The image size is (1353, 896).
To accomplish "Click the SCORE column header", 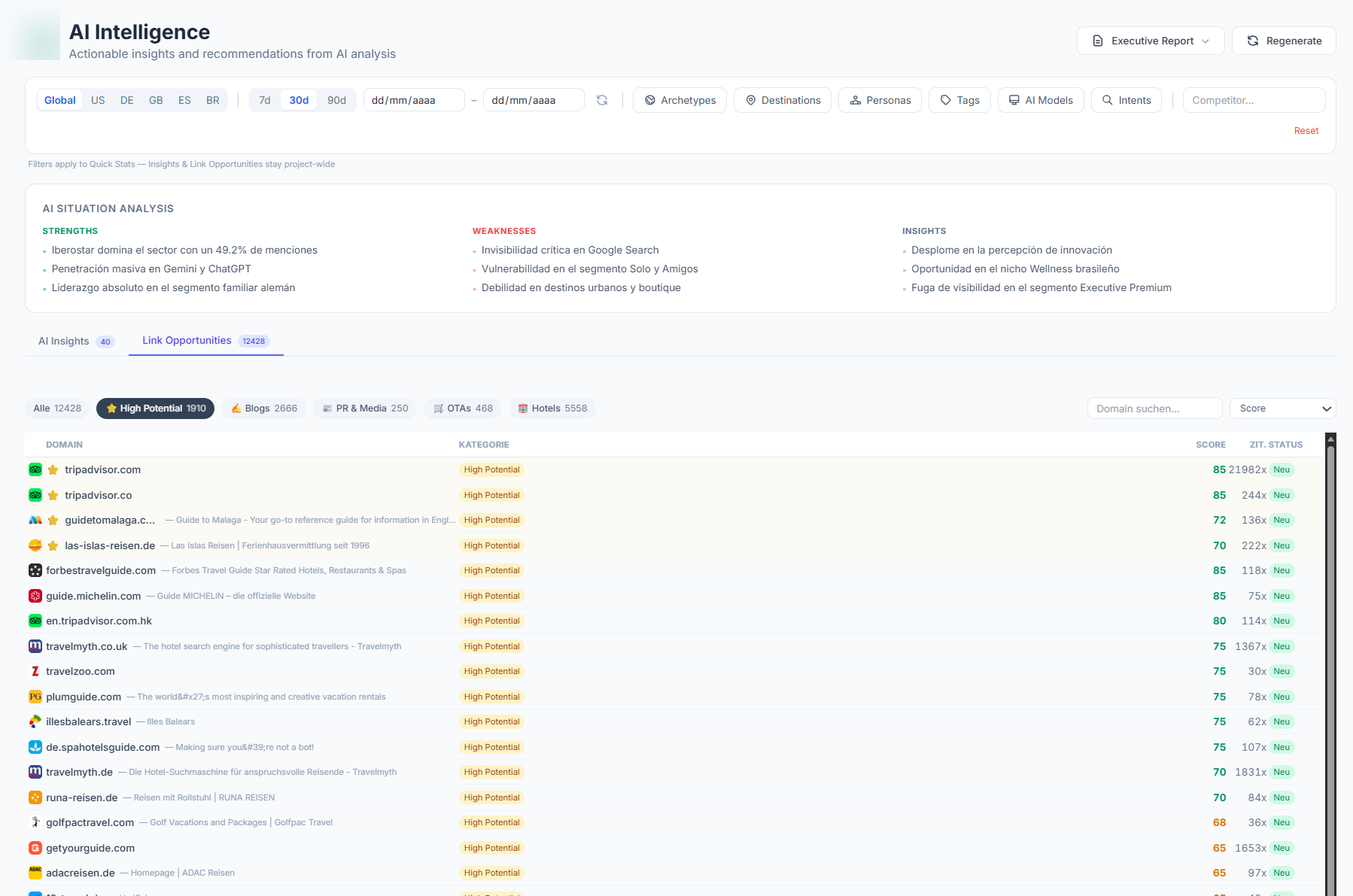I will click(x=1210, y=445).
